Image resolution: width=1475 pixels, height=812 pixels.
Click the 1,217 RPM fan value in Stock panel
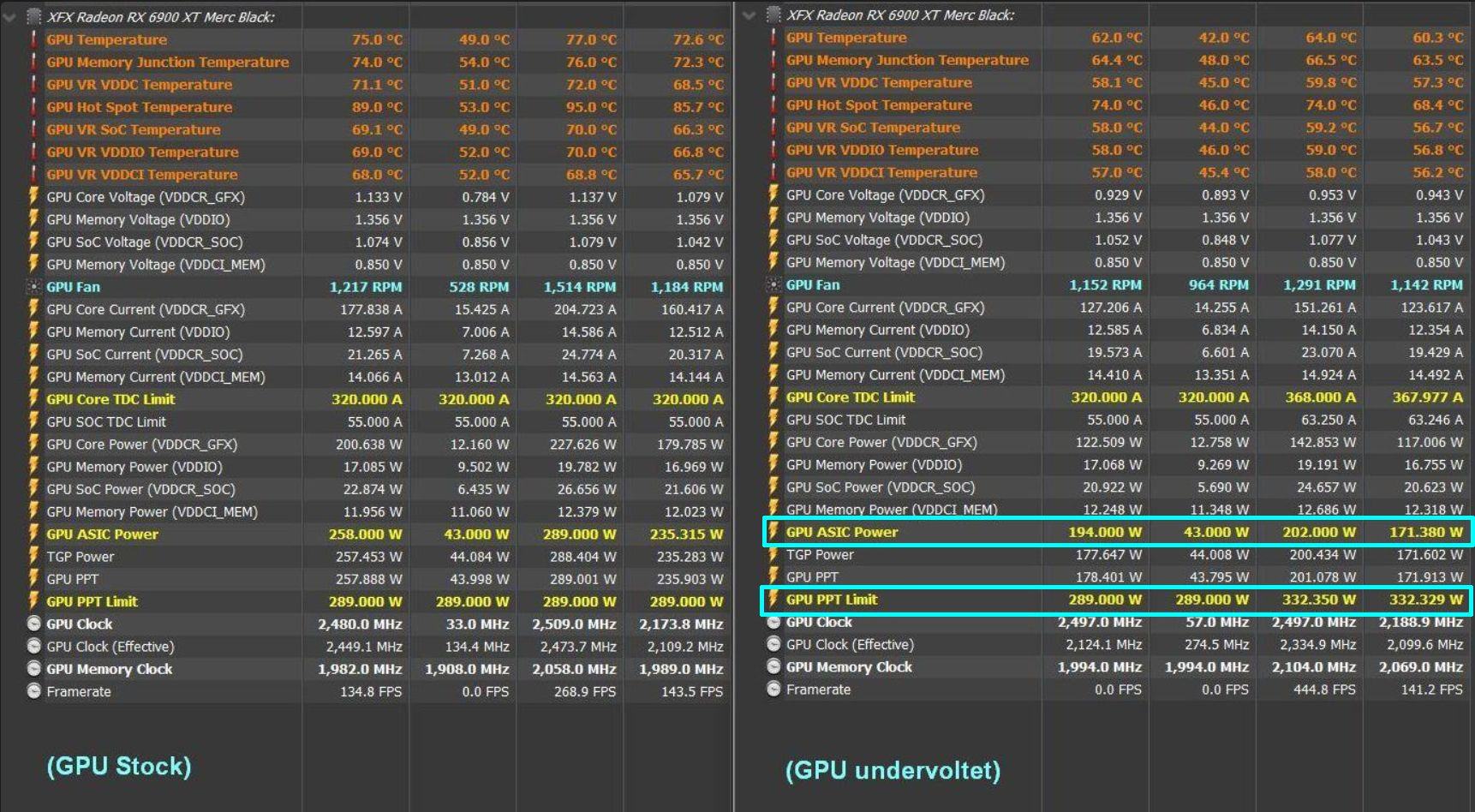[x=366, y=287]
